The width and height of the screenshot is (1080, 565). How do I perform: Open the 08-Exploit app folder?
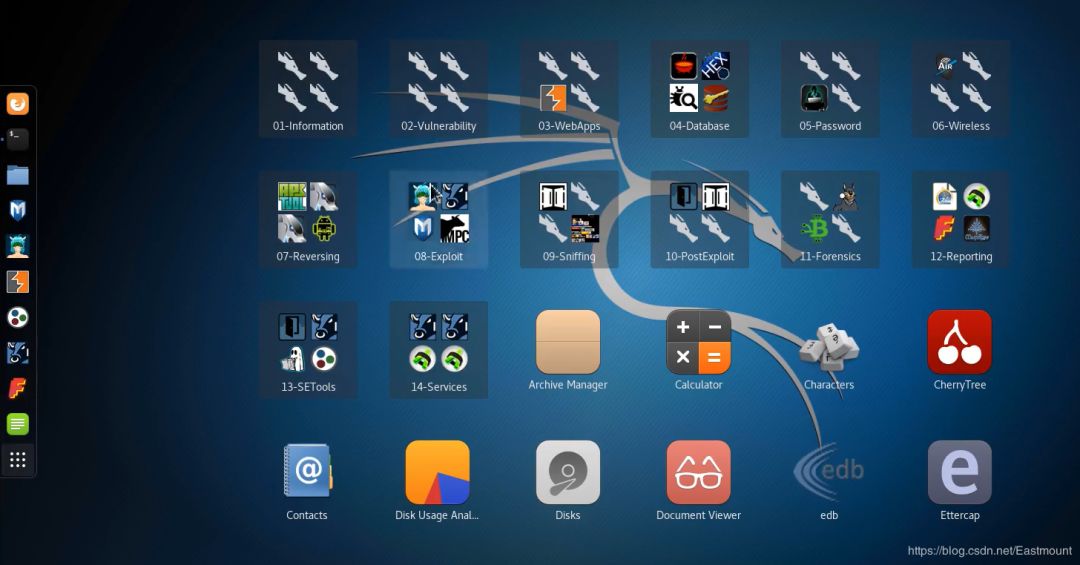coord(439,219)
